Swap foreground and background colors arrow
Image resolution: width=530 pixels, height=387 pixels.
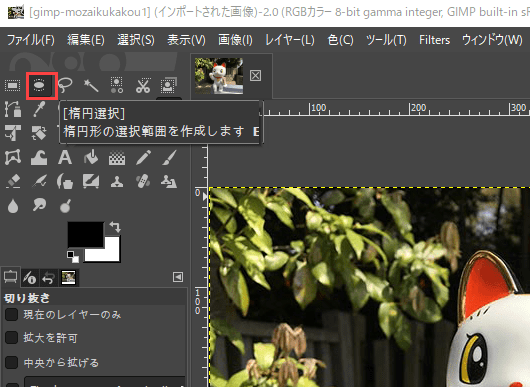click(x=115, y=227)
